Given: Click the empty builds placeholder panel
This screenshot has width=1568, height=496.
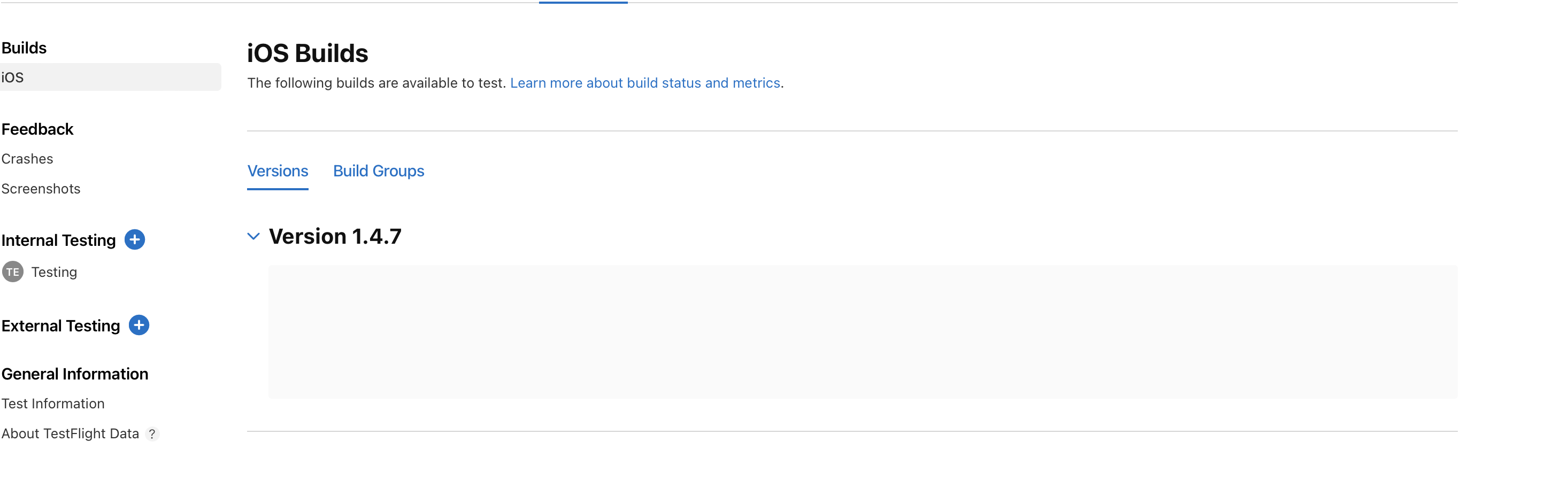Looking at the screenshot, I should [x=863, y=332].
